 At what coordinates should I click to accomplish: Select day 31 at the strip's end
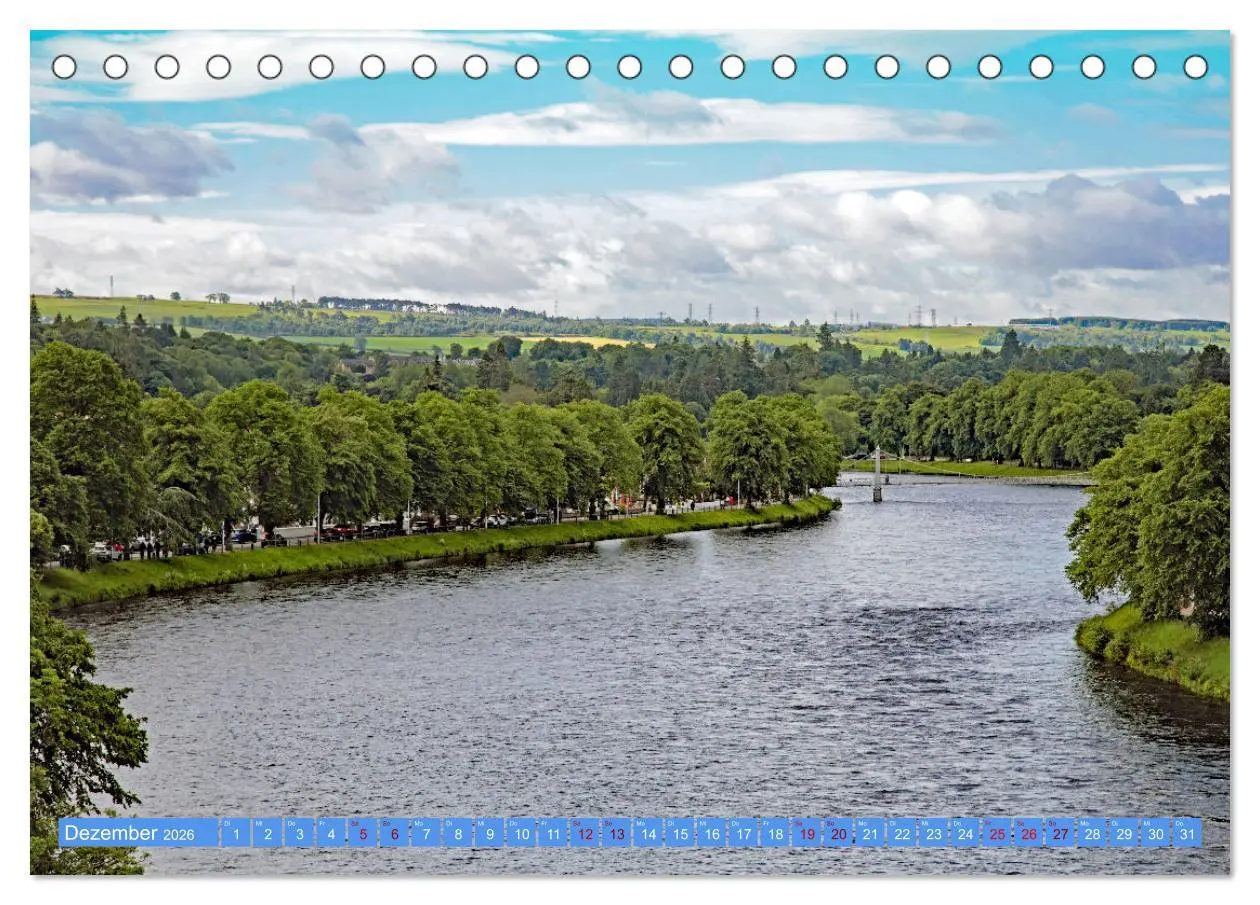[1188, 833]
